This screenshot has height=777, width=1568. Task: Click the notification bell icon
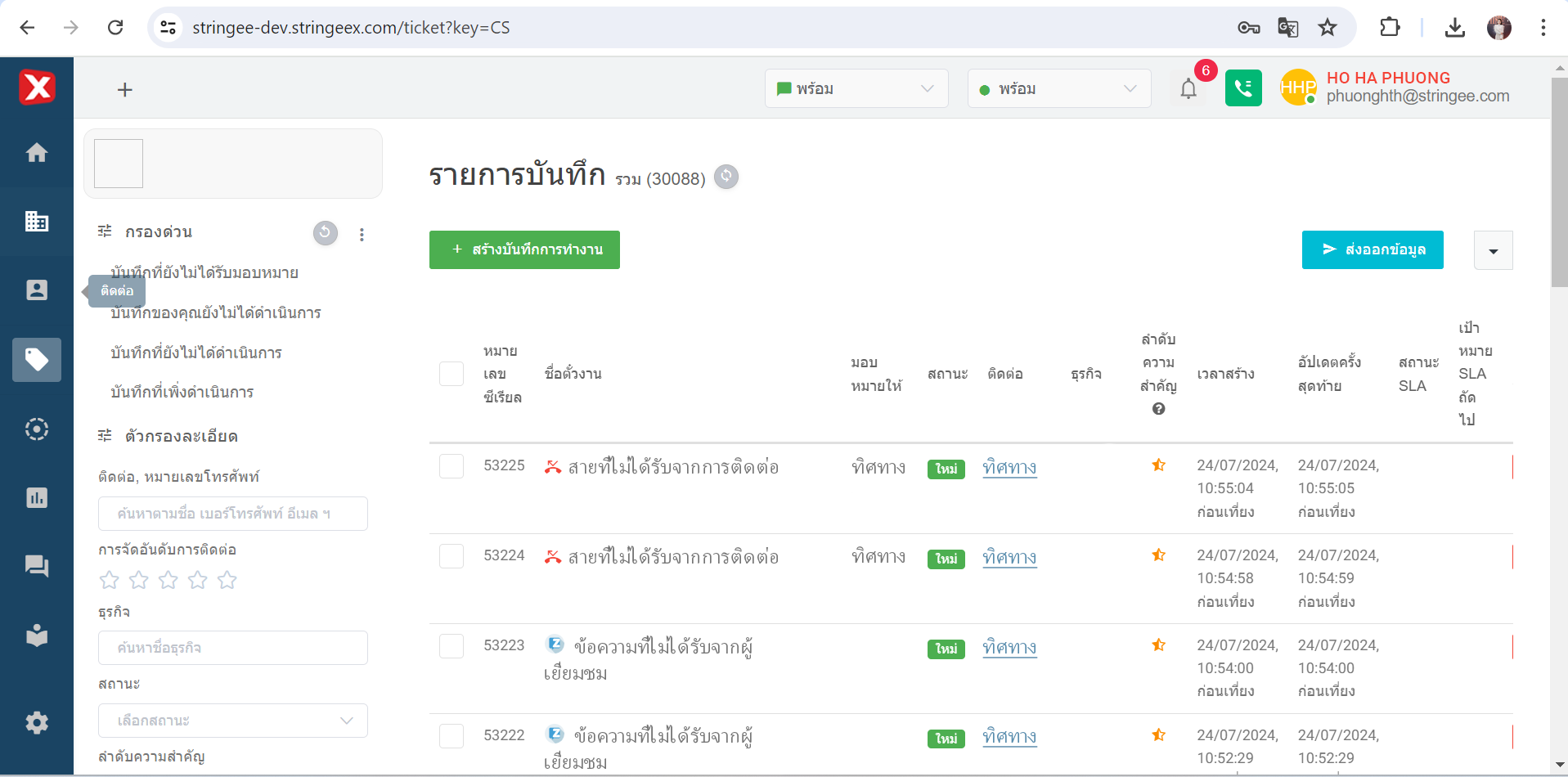[1188, 88]
